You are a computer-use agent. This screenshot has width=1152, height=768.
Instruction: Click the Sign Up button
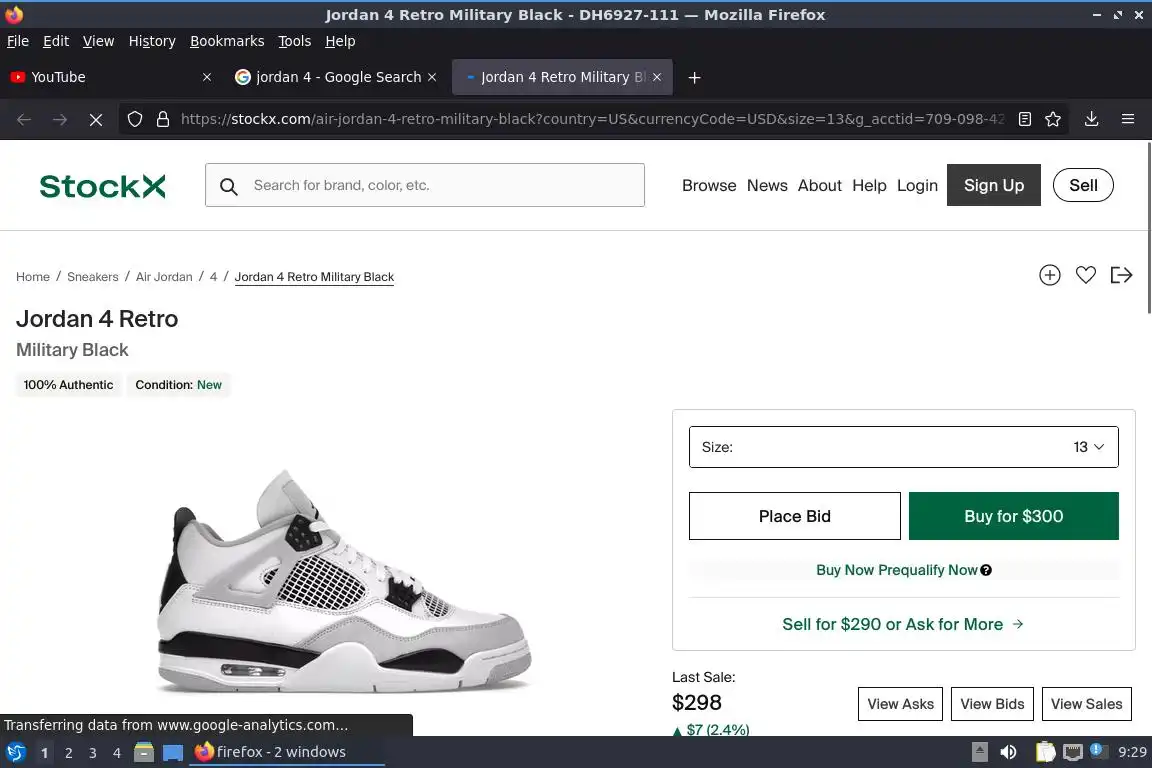(x=993, y=185)
